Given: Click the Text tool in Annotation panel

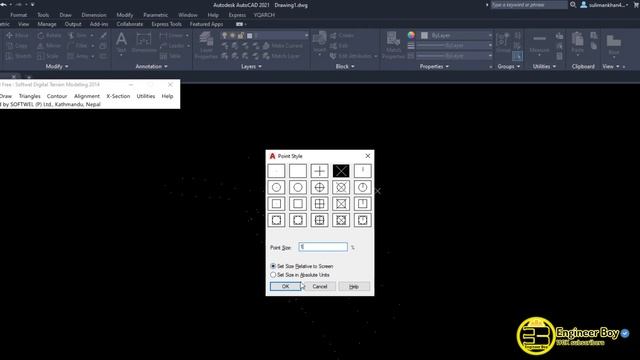Looking at the screenshot, I should 121,42.
